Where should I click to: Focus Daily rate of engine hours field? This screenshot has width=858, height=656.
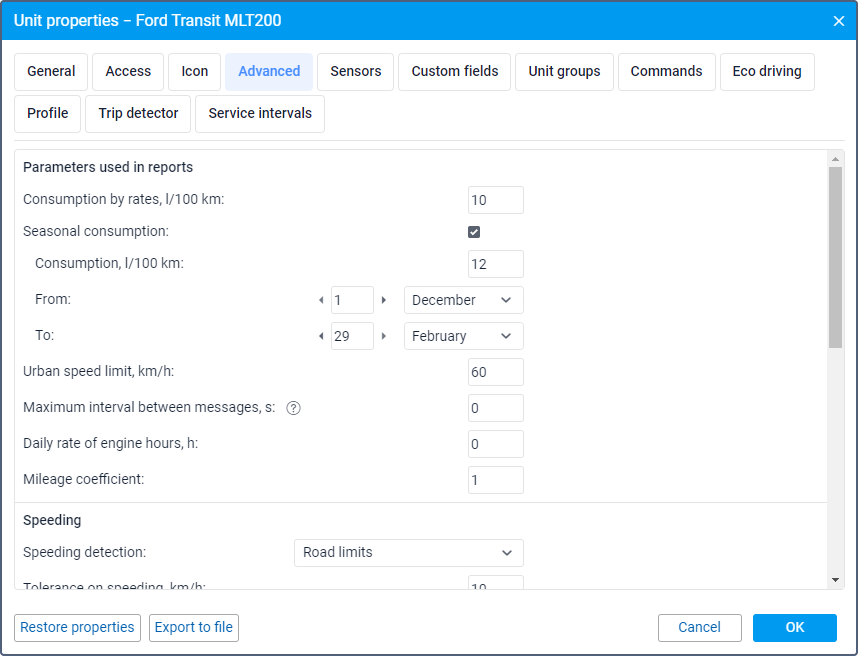click(496, 444)
